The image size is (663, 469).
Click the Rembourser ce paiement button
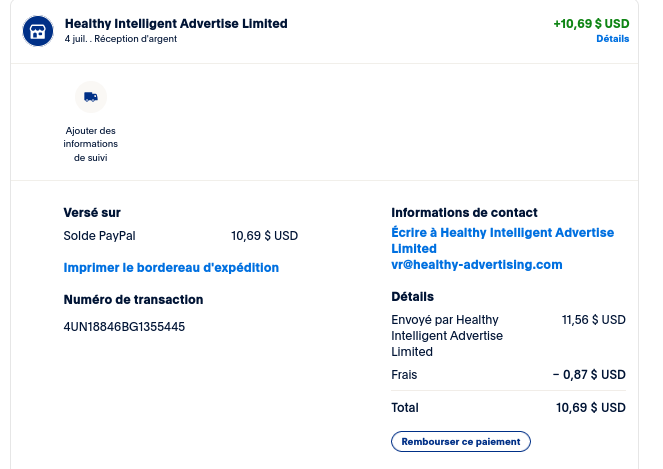click(460, 442)
